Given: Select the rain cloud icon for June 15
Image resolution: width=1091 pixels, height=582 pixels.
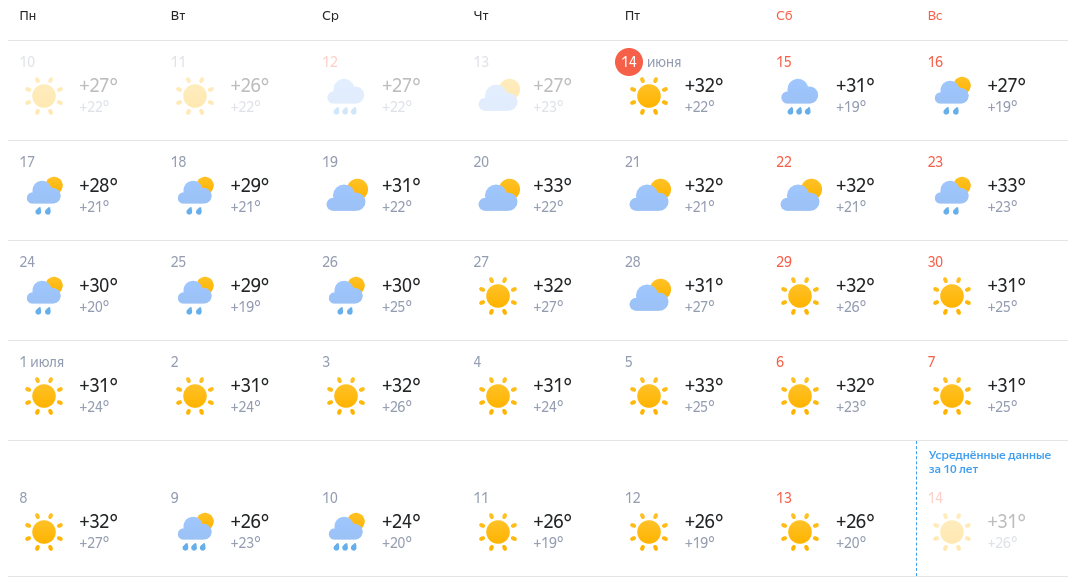Looking at the screenshot, I should point(799,96).
